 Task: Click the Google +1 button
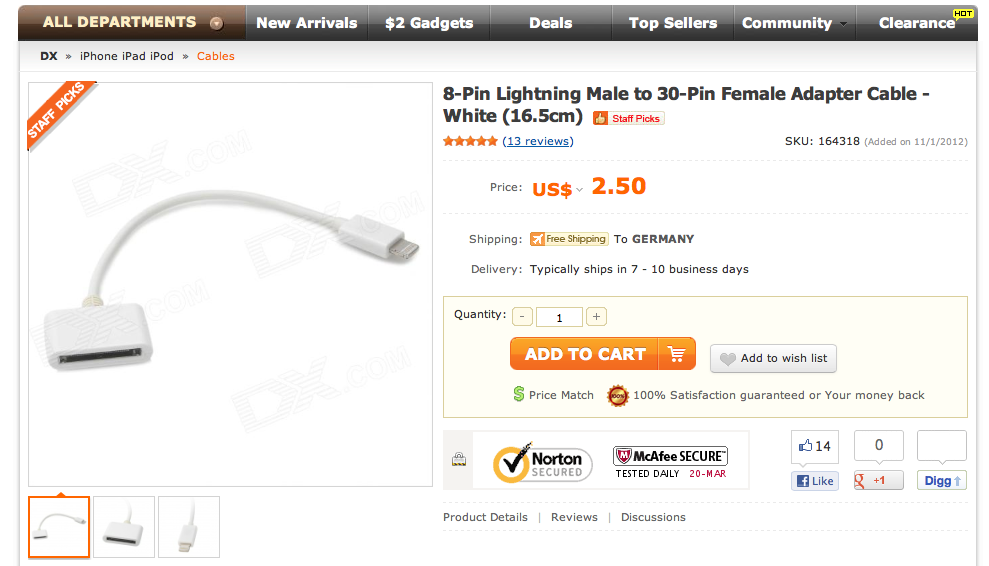(x=878, y=481)
